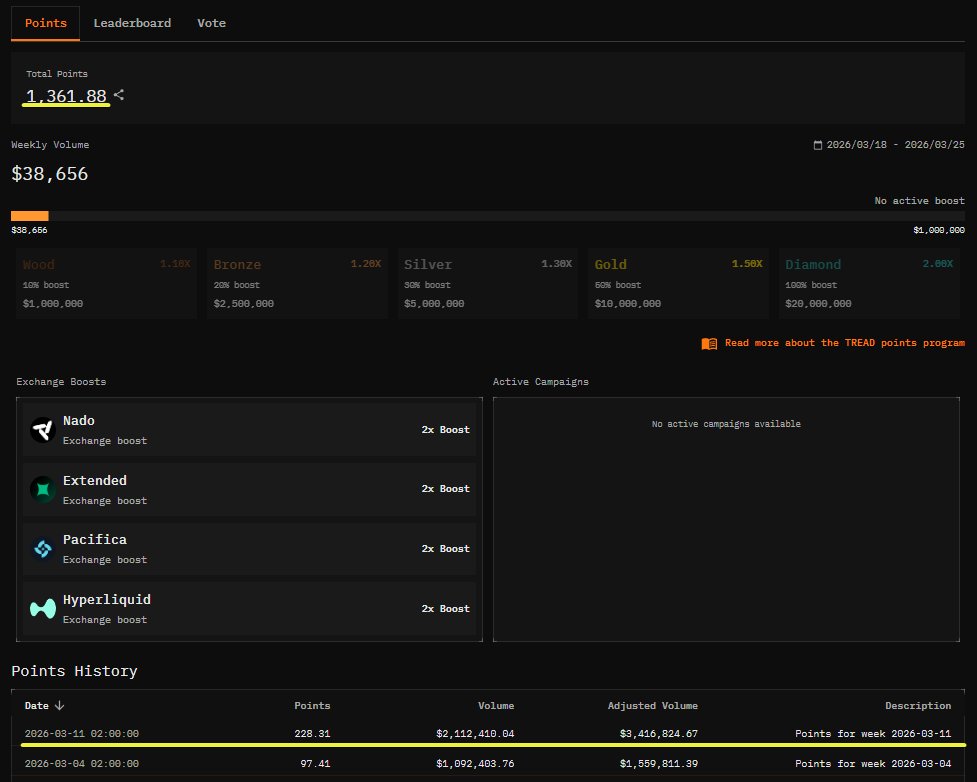Select the Gold tier card
This screenshot has height=782, width=977.
point(679,284)
